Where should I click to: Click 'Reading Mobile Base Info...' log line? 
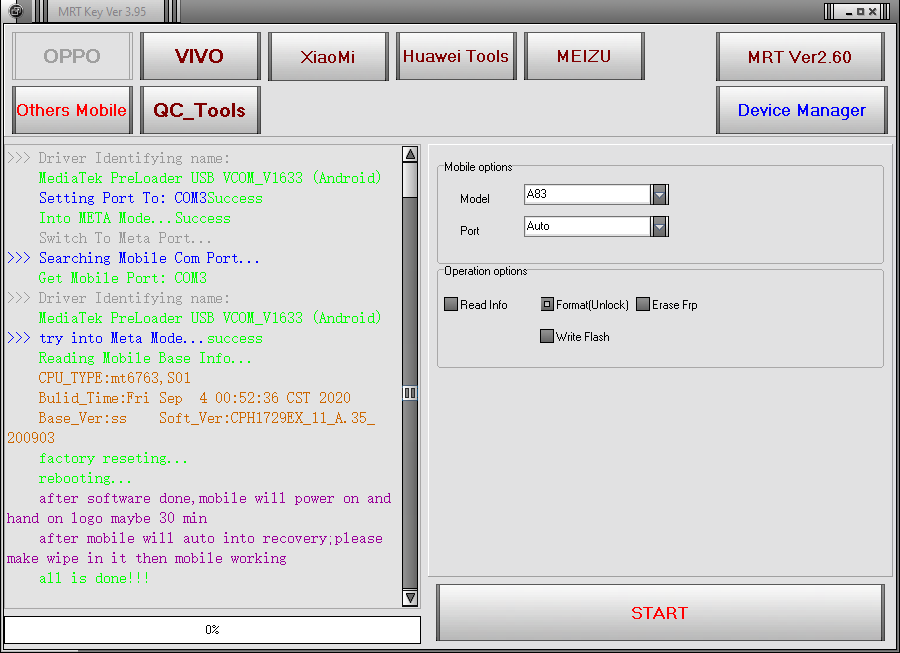pyautogui.click(x=145, y=358)
